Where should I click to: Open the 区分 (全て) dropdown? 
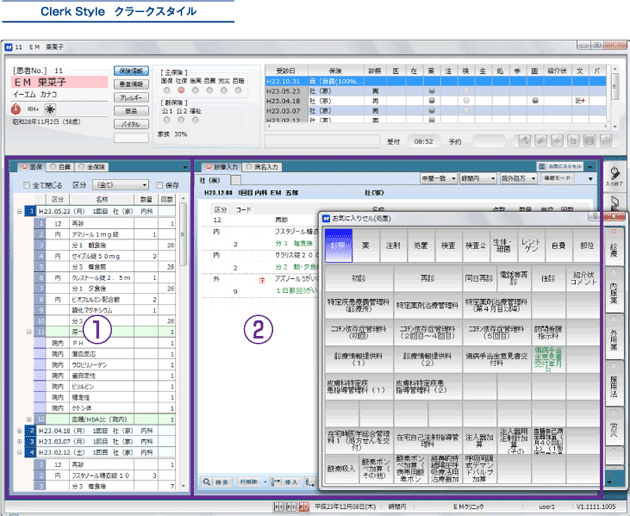click(x=119, y=185)
